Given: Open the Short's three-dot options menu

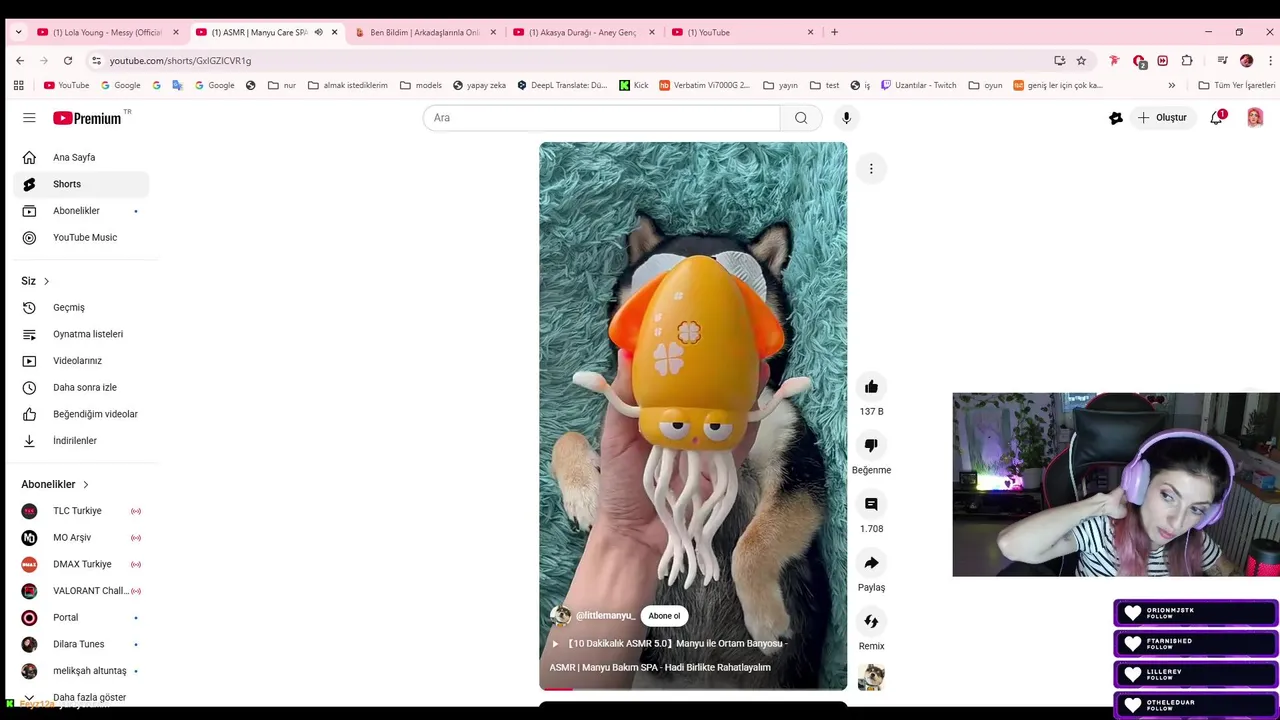Looking at the screenshot, I should 871,169.
